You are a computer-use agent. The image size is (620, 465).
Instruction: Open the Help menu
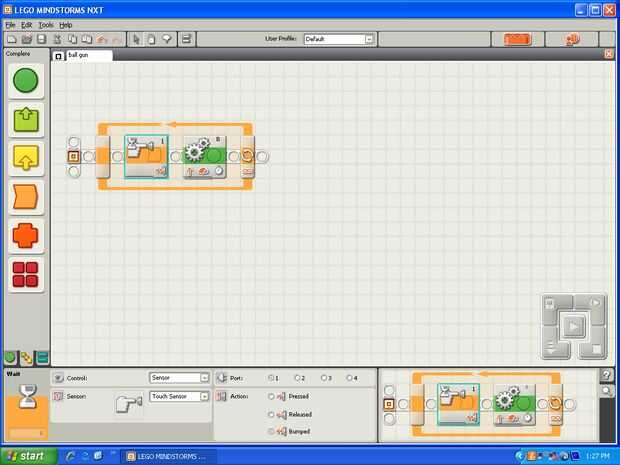coord(66,25)
